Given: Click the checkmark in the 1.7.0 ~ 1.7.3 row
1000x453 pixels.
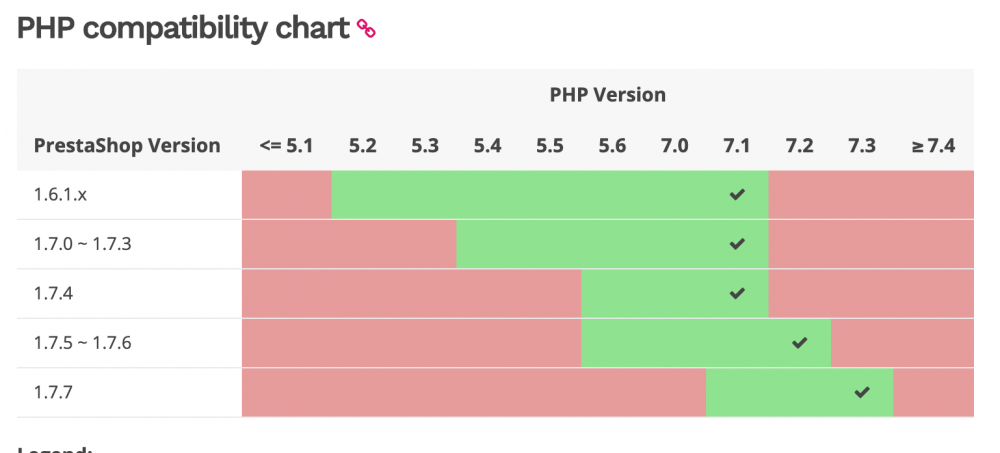Looking at the screenshot, I should (737, 244).
